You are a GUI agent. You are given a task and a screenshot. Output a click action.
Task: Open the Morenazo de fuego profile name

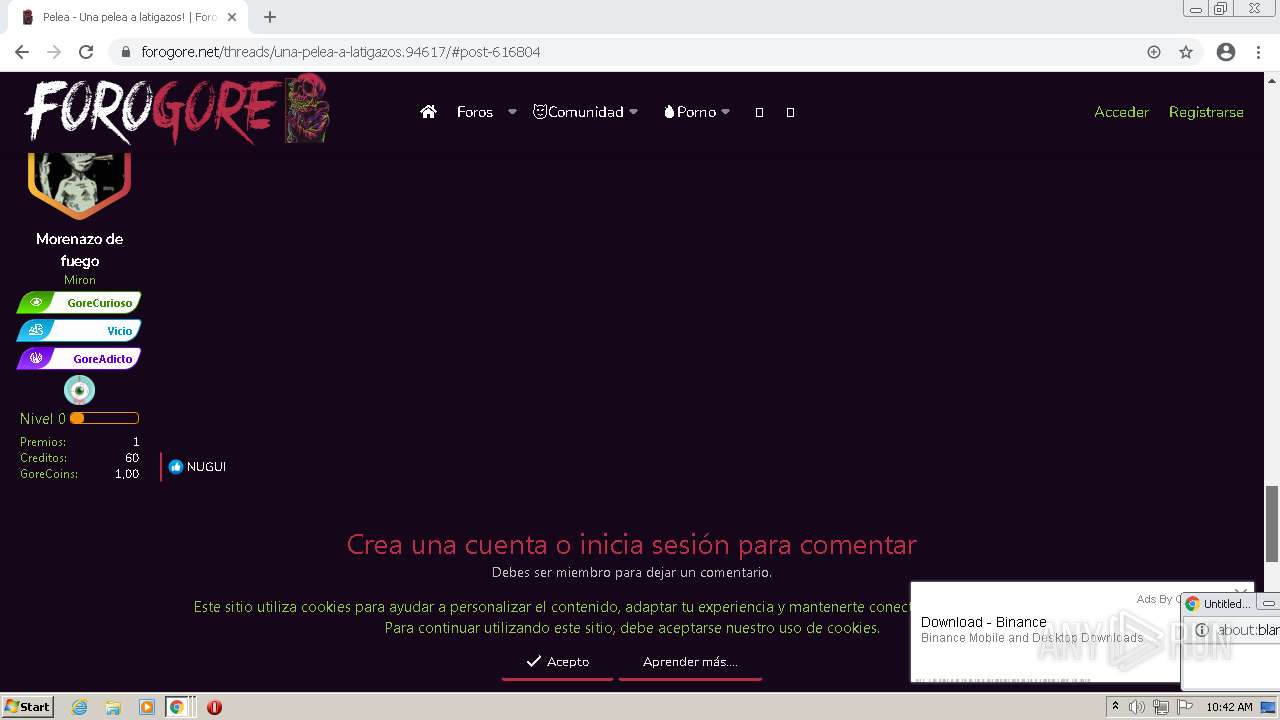click(80, 250)
